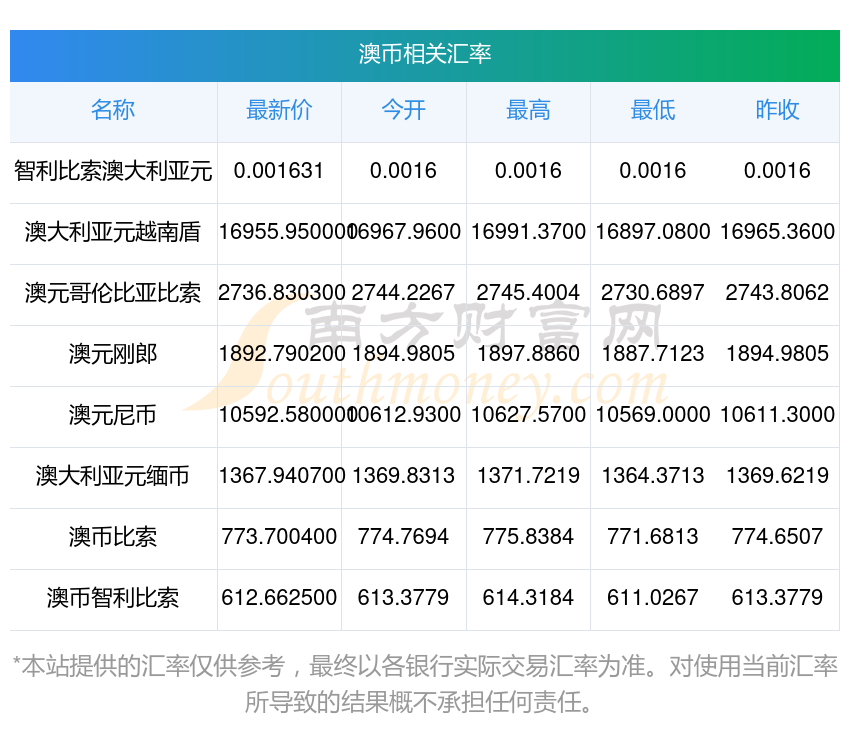
Task: Click the 1887.7123 low value
Action: (653, 354)
